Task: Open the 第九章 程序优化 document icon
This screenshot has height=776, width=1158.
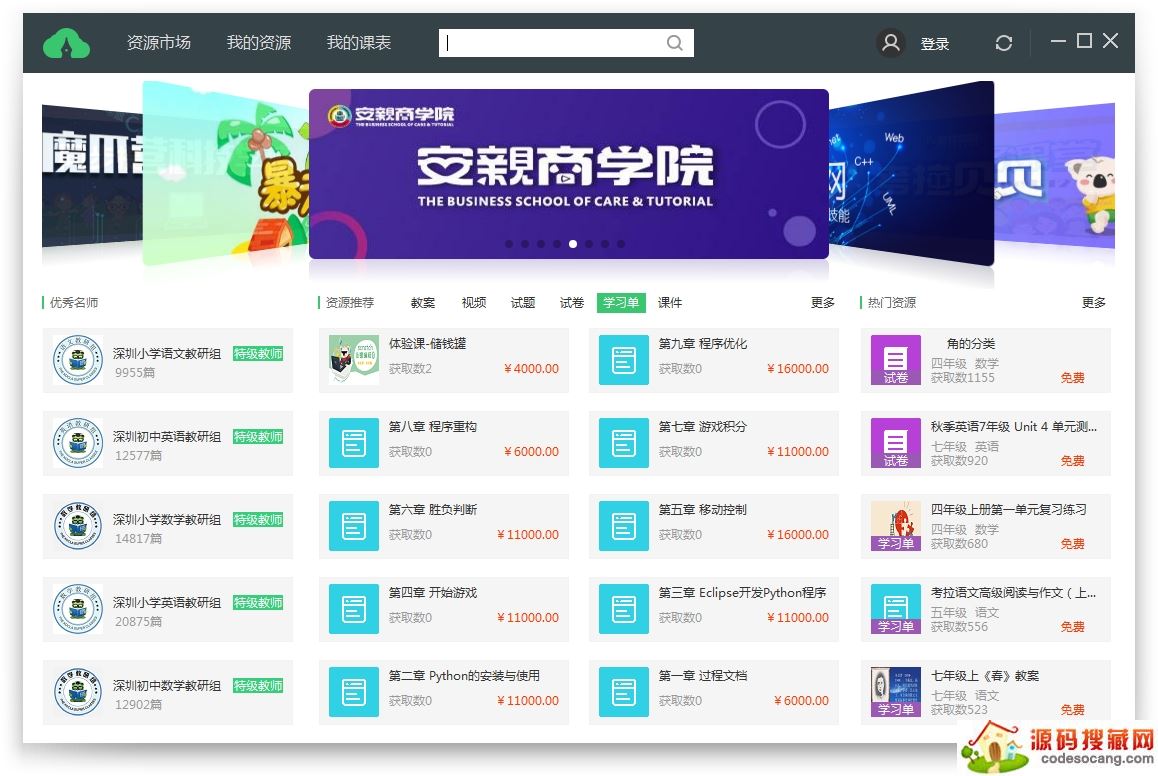Action: click(x=623, y=360)
